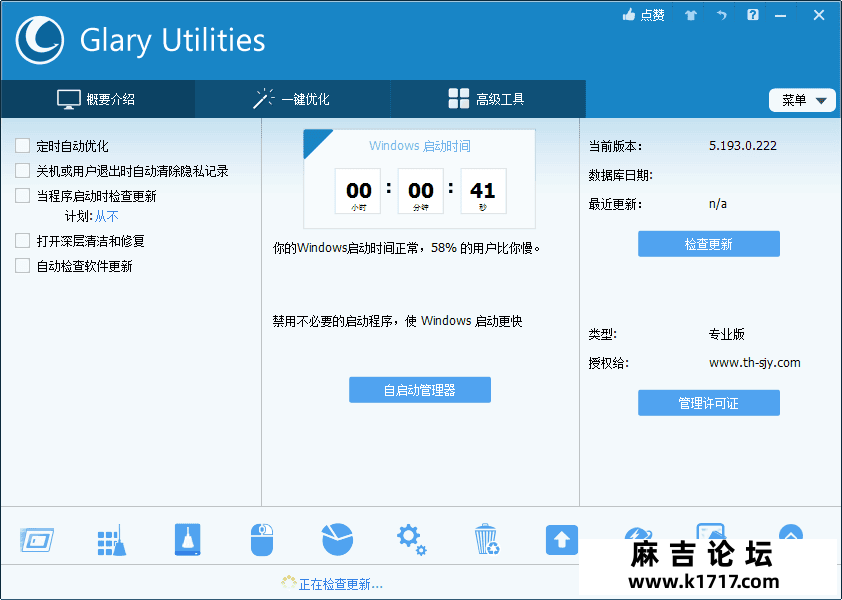Click the framed screen icon in bottom toolbar
The height and width of the screenshot is (600, 842).
[37, 540]
